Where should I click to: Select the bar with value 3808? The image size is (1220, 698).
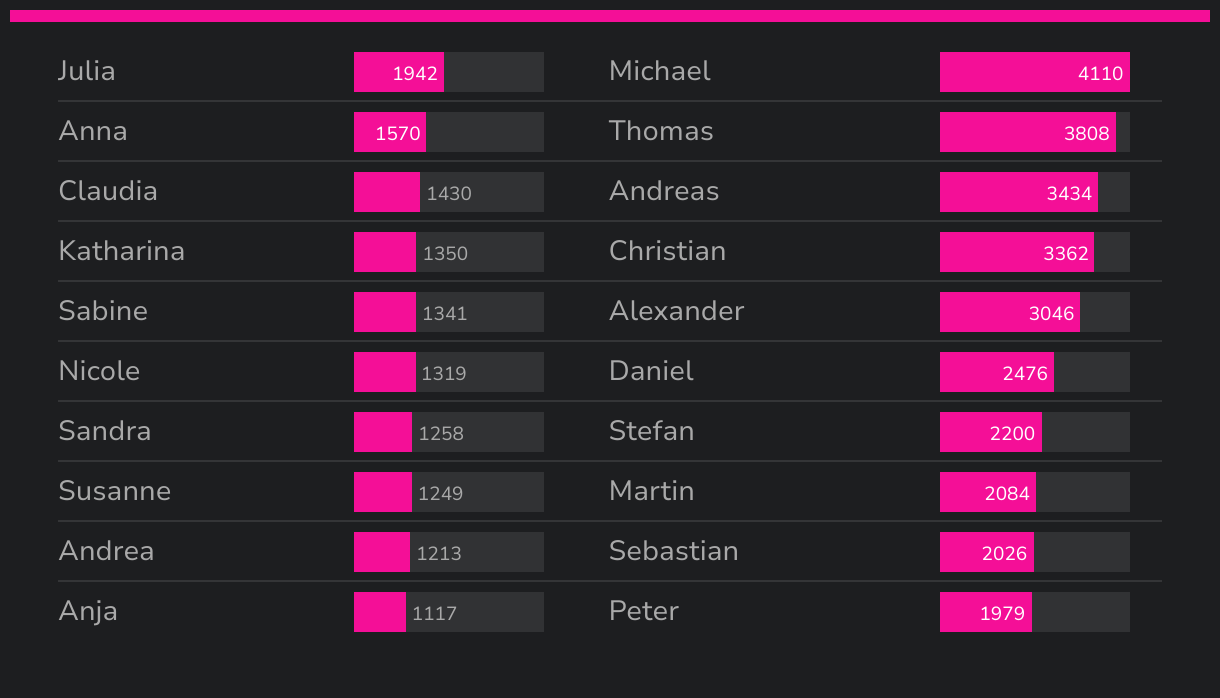click(1027, 132)
